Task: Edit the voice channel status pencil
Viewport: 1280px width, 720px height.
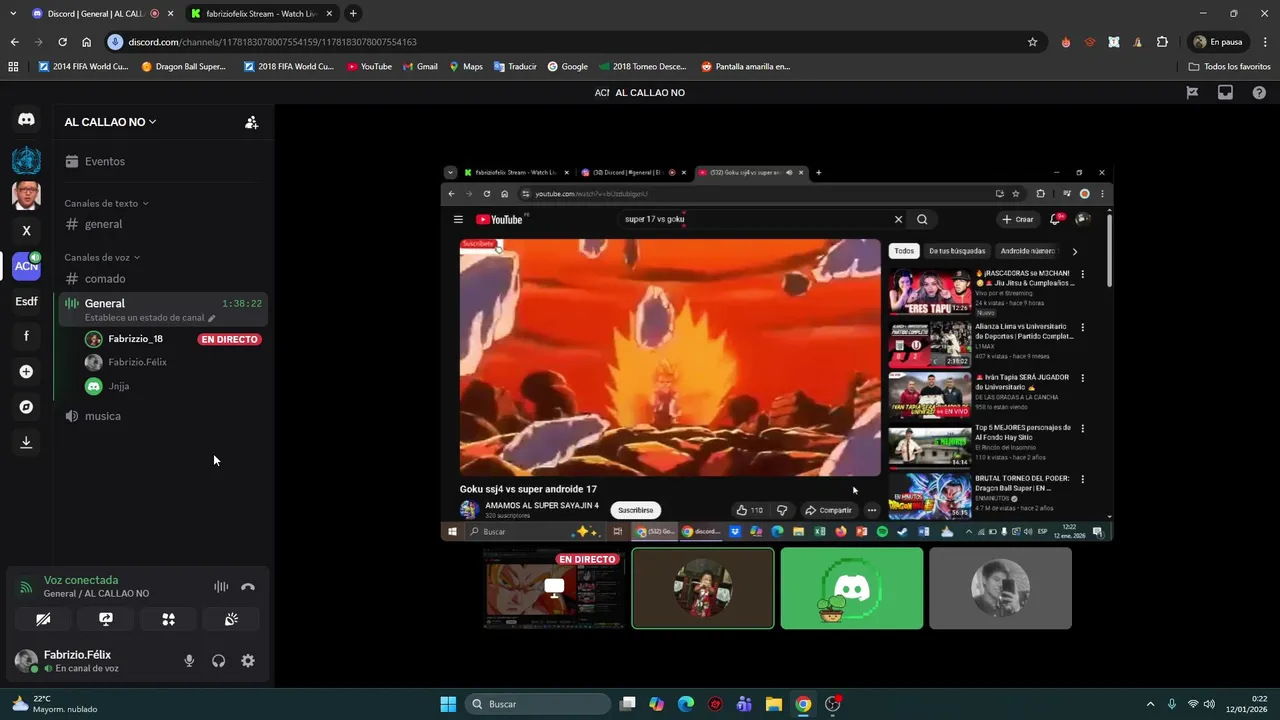Action: pyautogui.click(x=211, y=318)
